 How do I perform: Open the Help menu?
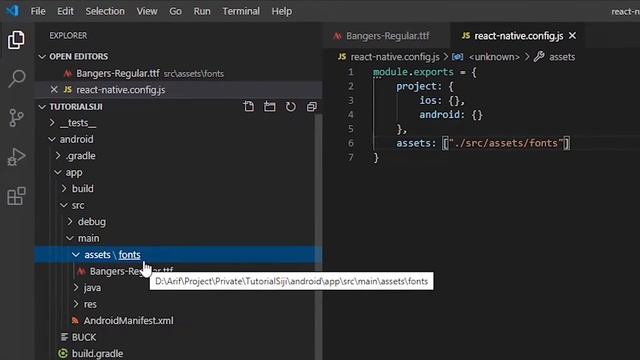tap(282, 11)
